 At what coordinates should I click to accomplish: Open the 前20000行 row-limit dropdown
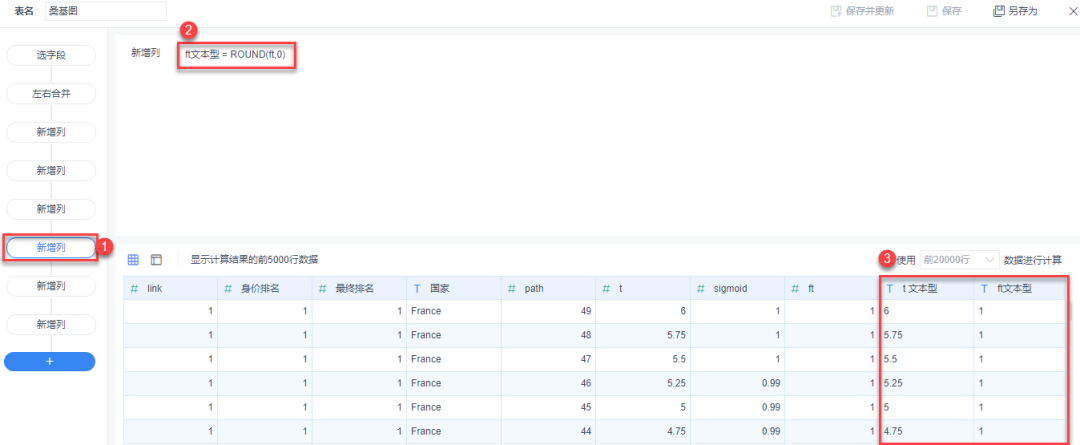point(959,260)
